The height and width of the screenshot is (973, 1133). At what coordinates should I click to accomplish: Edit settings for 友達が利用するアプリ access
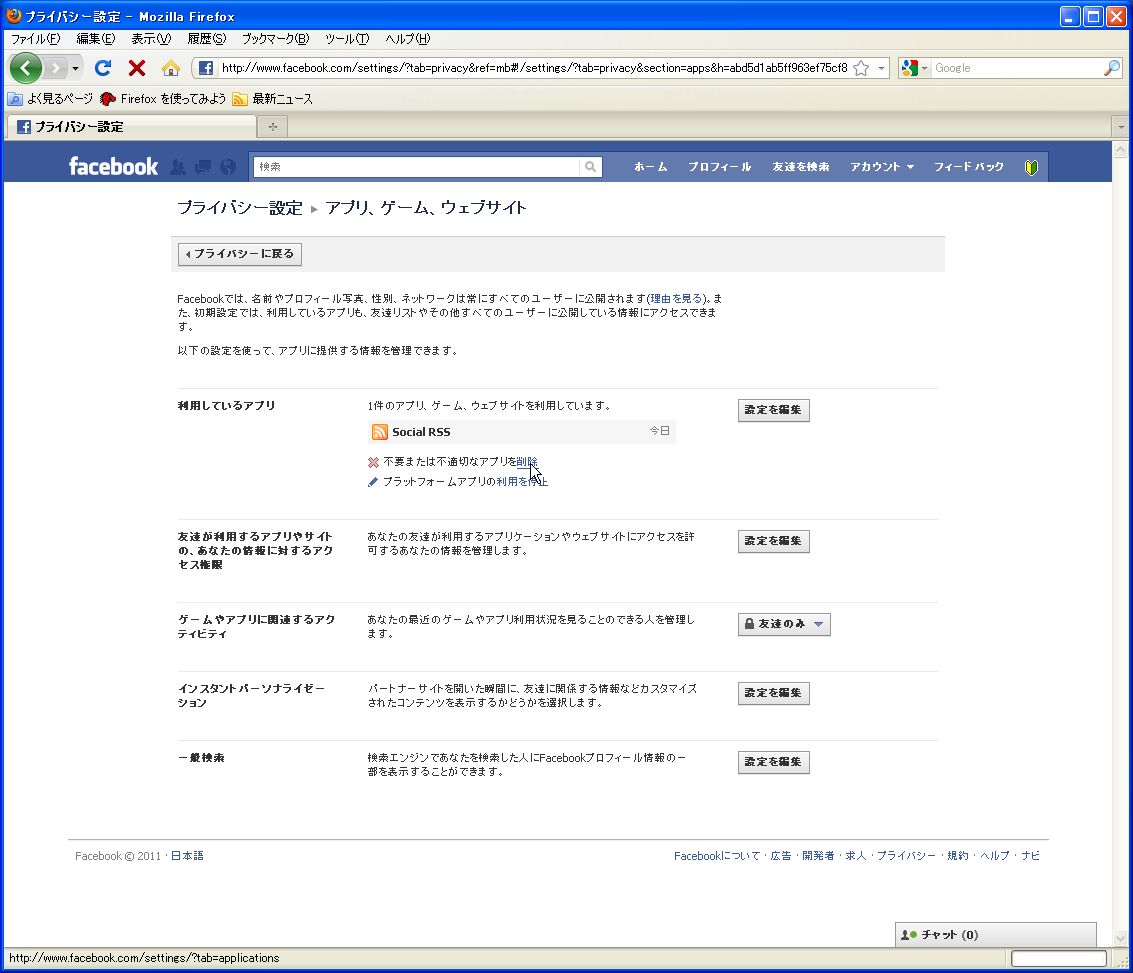(x=773, y=541)
